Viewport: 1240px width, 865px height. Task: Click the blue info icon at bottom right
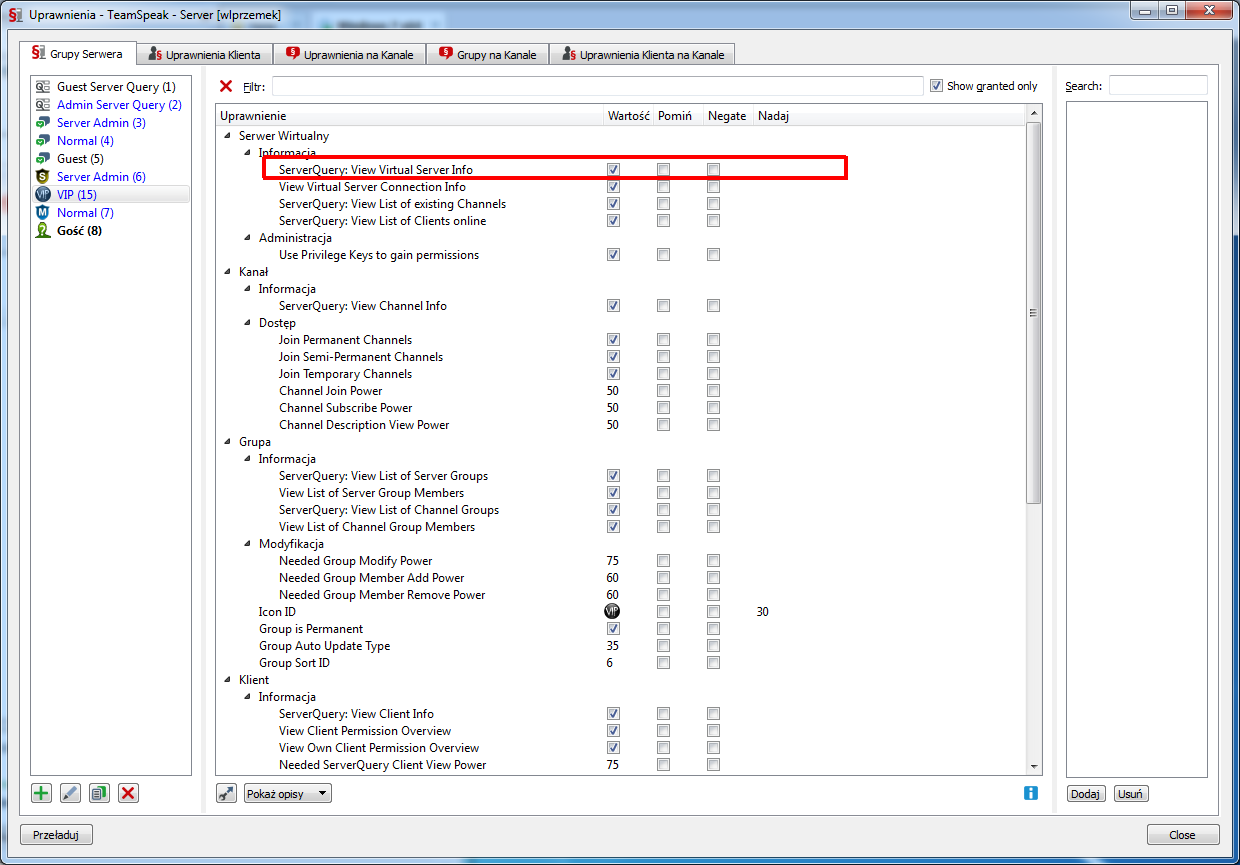[1031, 793]
